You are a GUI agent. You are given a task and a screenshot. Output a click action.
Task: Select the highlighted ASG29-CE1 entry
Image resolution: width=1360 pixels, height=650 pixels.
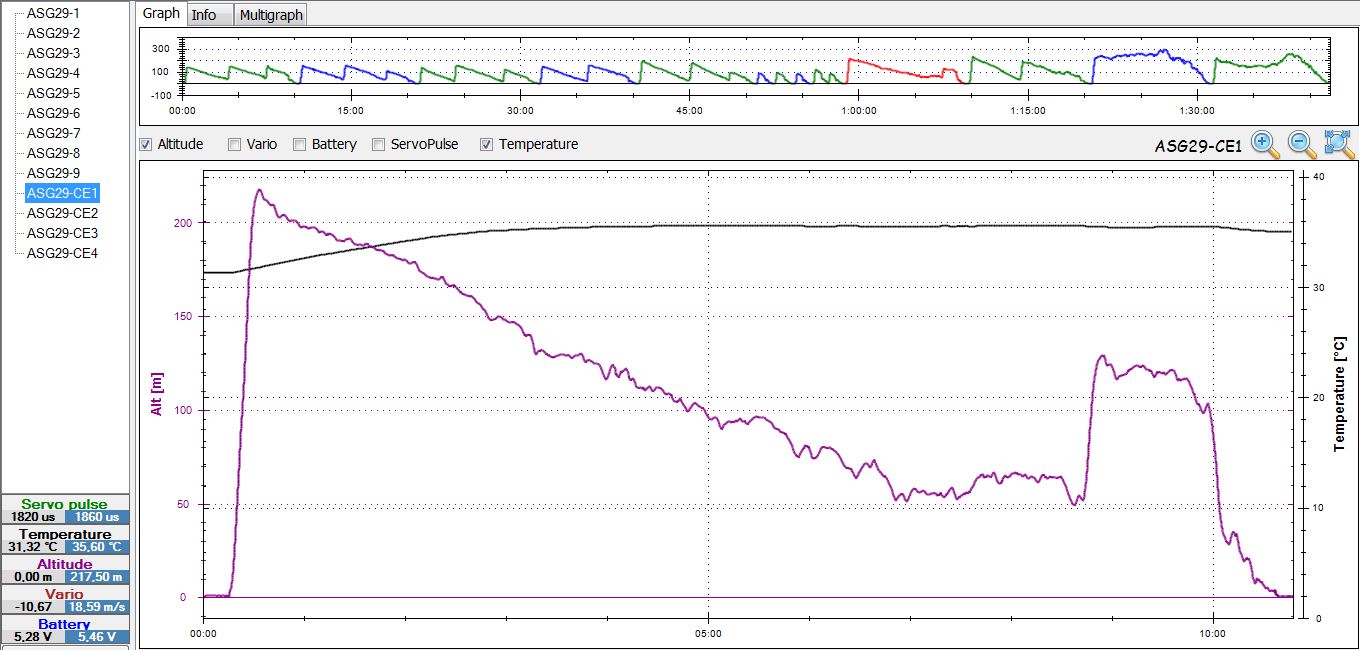[x=62, y=193]
